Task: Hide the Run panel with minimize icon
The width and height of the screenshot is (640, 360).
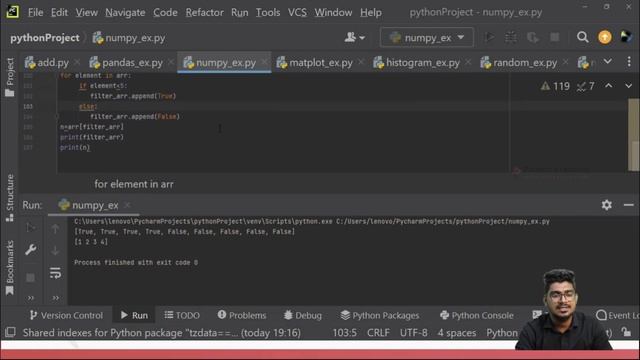Action: pyautogui.click(x=629, y=205)
